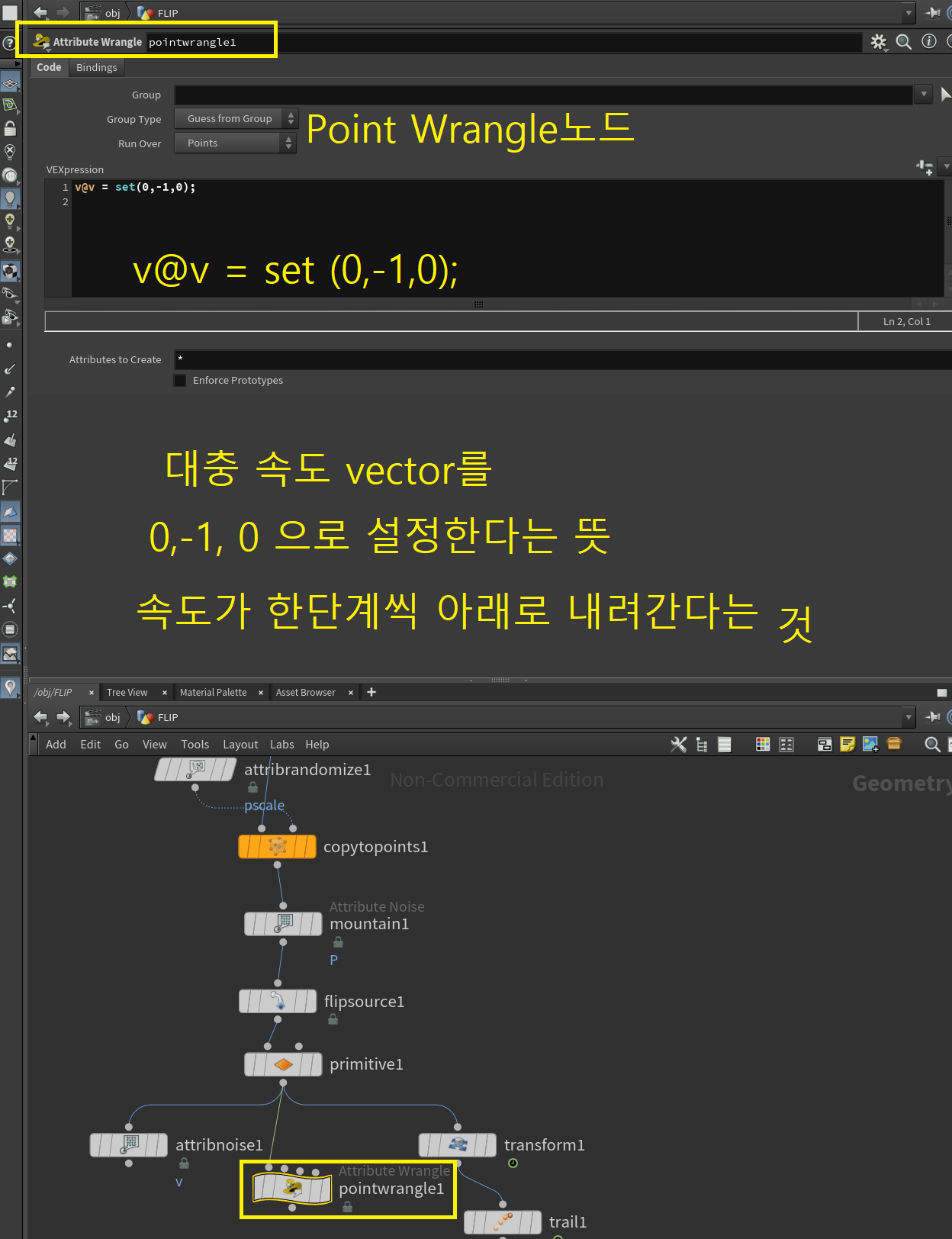Open the Tools menu in network editor
Viewport: 952px width, 1239px height.
(195, 745)
